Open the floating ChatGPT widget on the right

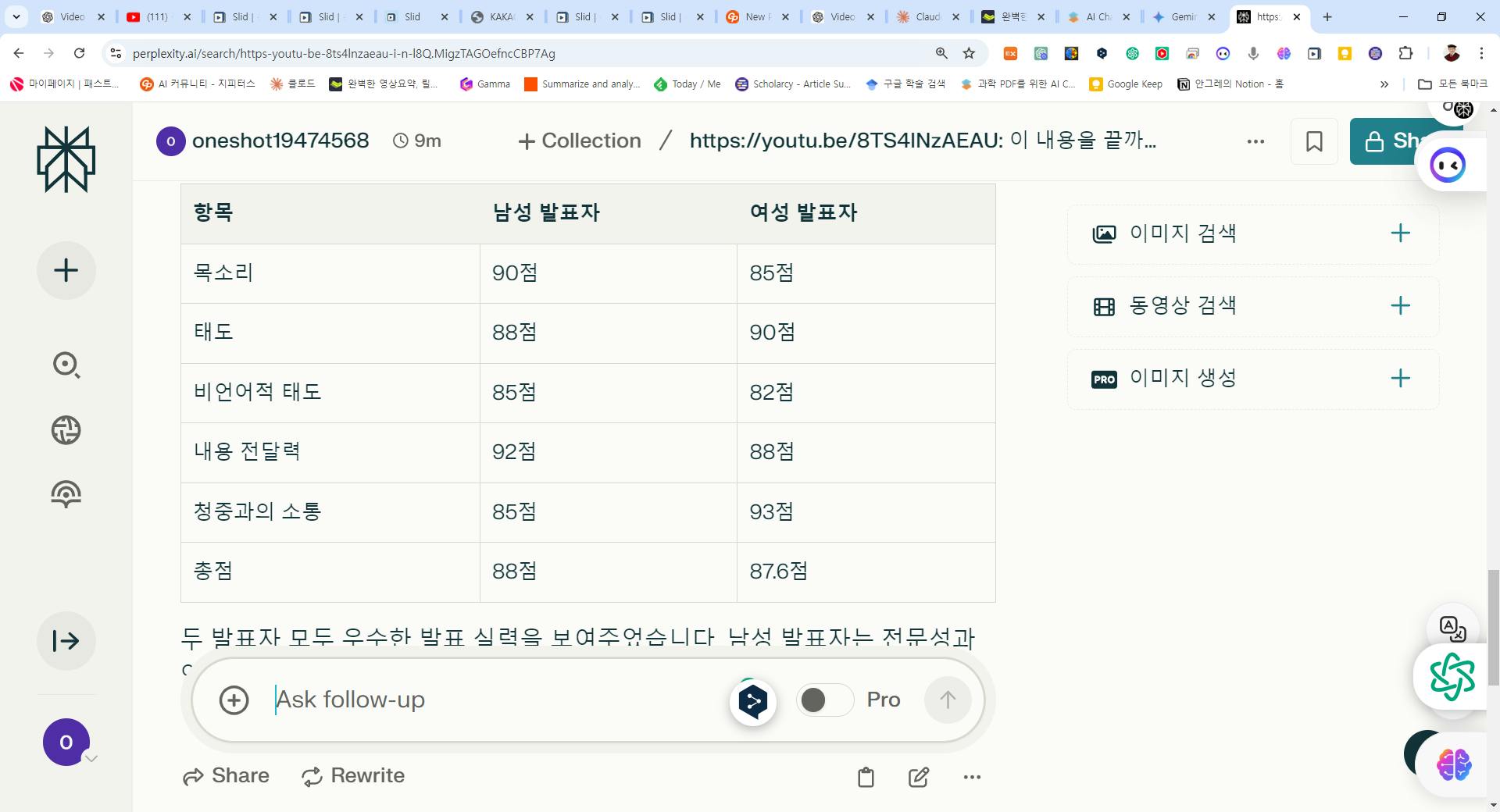[1452, 676]
